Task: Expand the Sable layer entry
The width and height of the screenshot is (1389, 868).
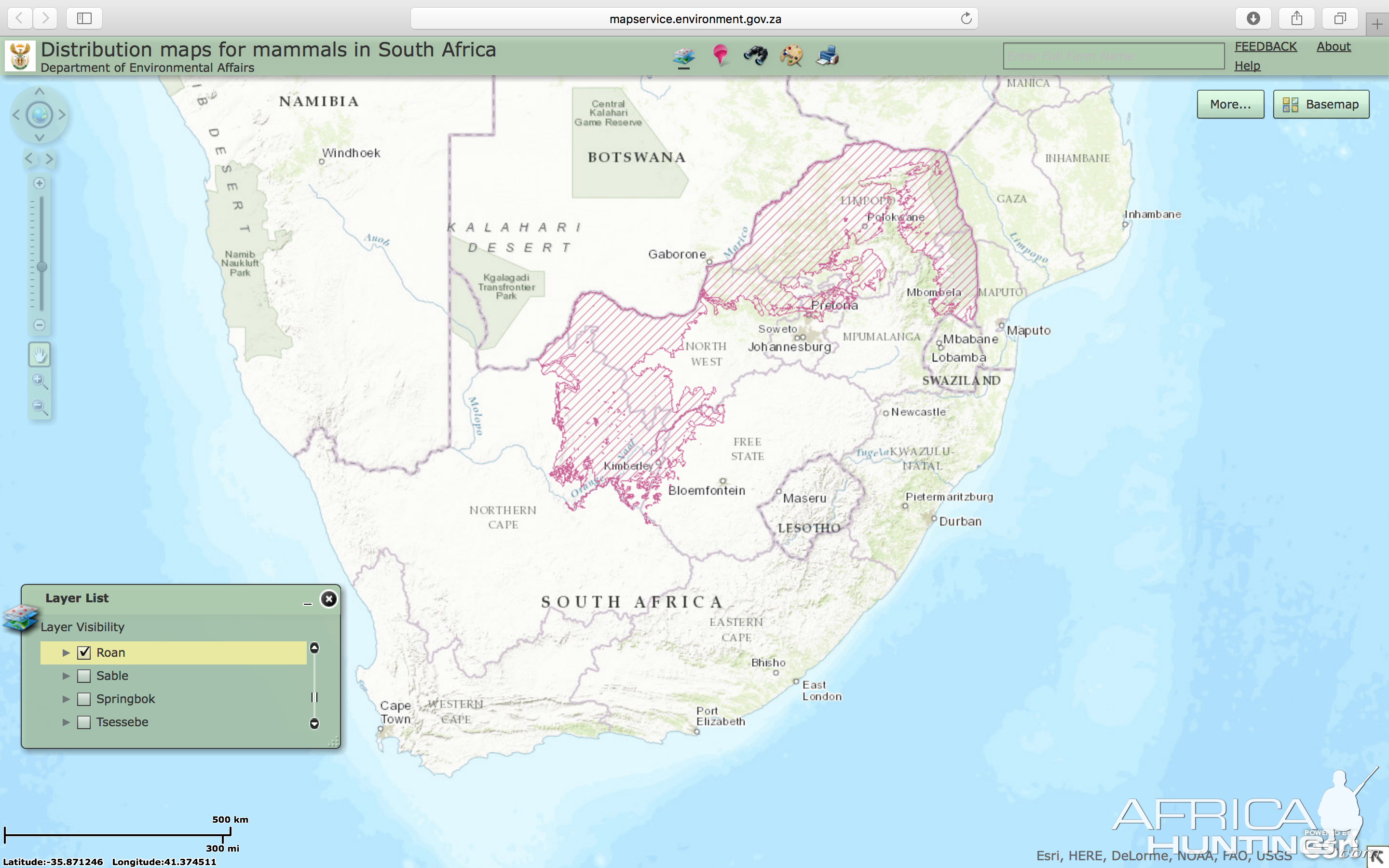Action: [66, 676]
